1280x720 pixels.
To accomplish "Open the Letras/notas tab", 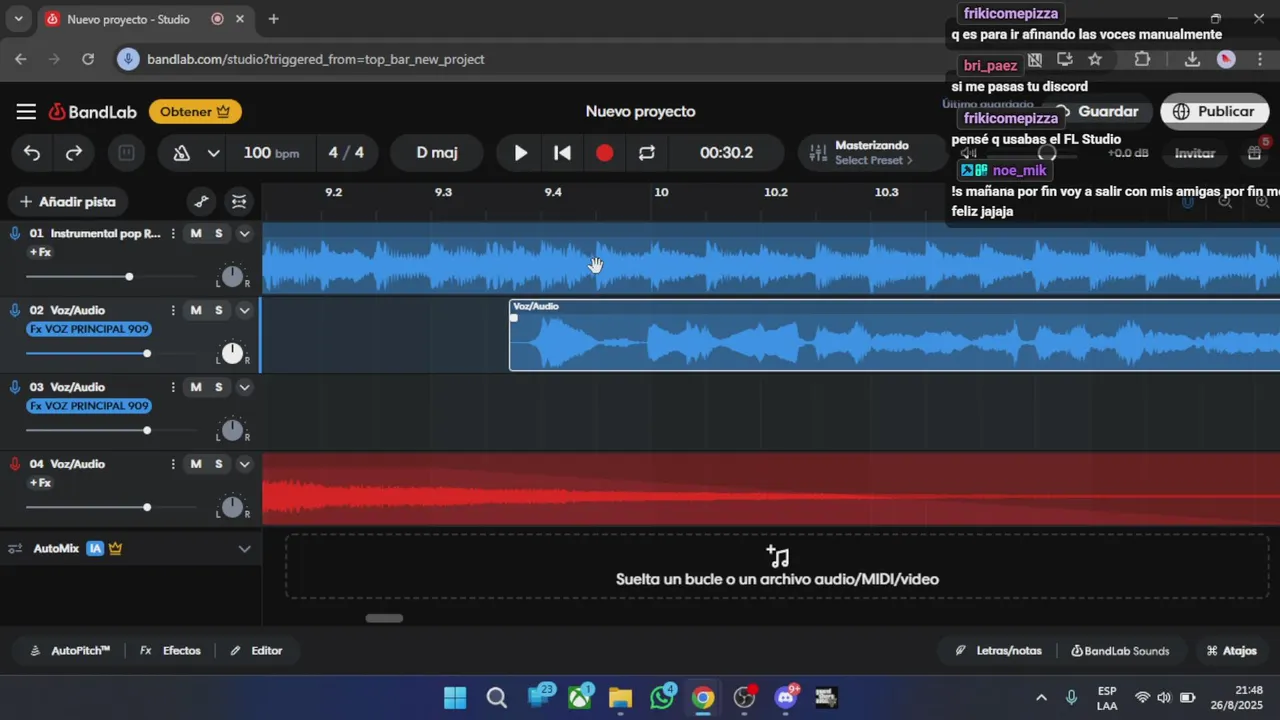I will [998, 651].
